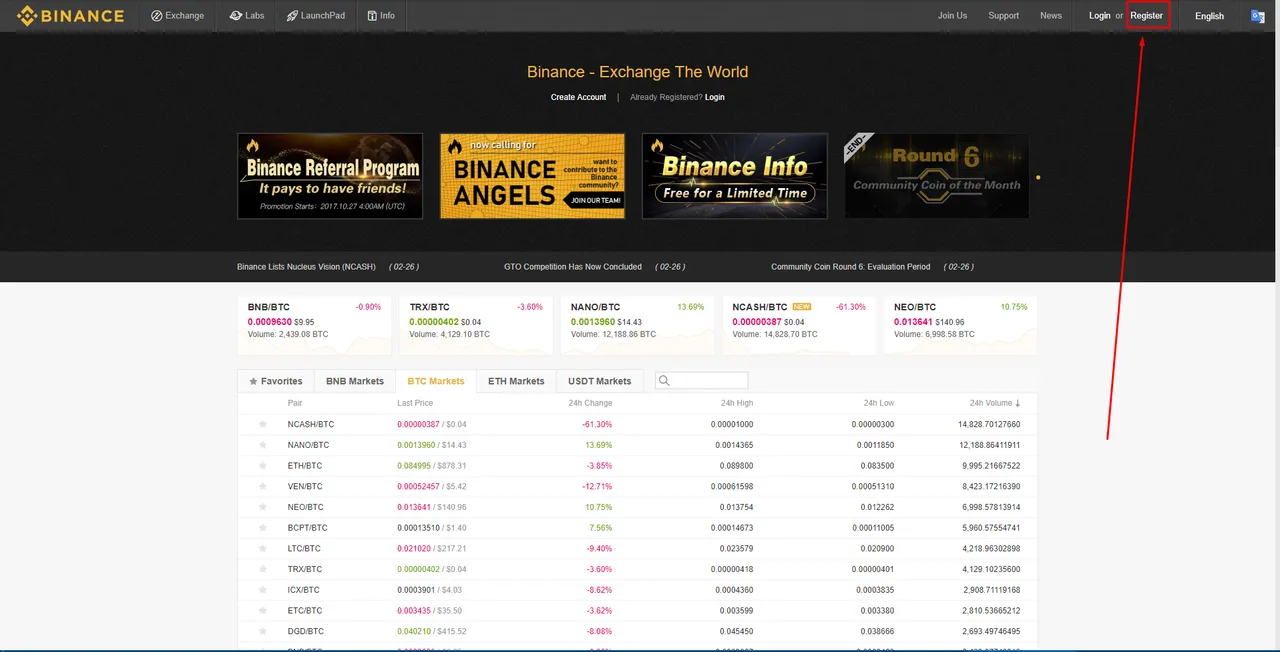1280x652 pixels.
Task: Favorite the ETC/BTC pair star
Action: click(263, 610)
